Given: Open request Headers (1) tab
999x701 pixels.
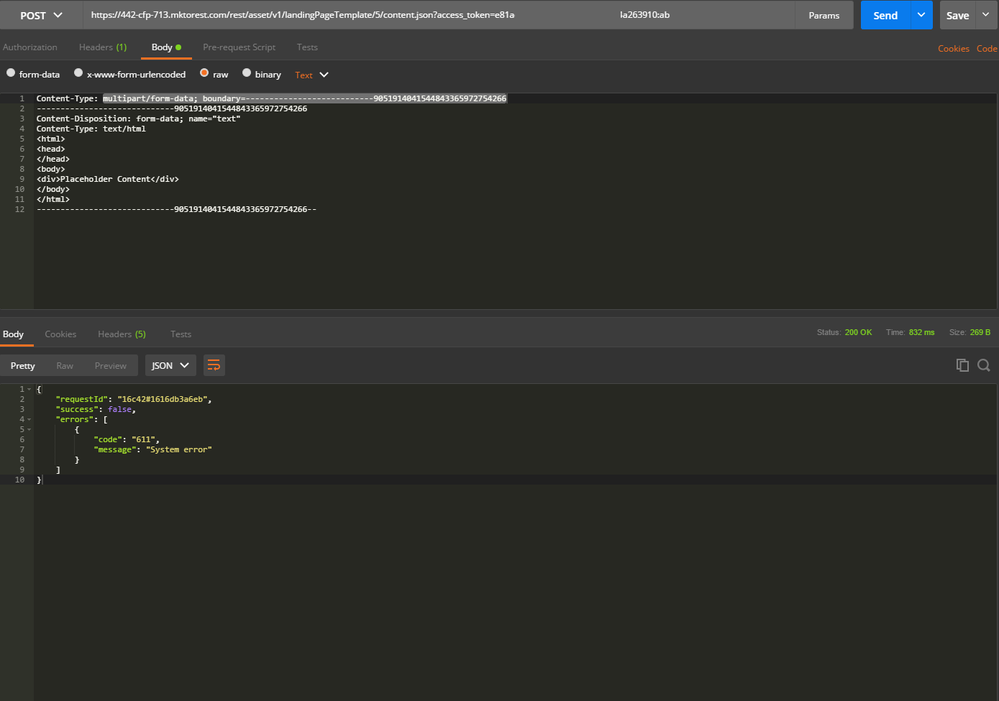Looking at the screenshot, I should [103, 47].
